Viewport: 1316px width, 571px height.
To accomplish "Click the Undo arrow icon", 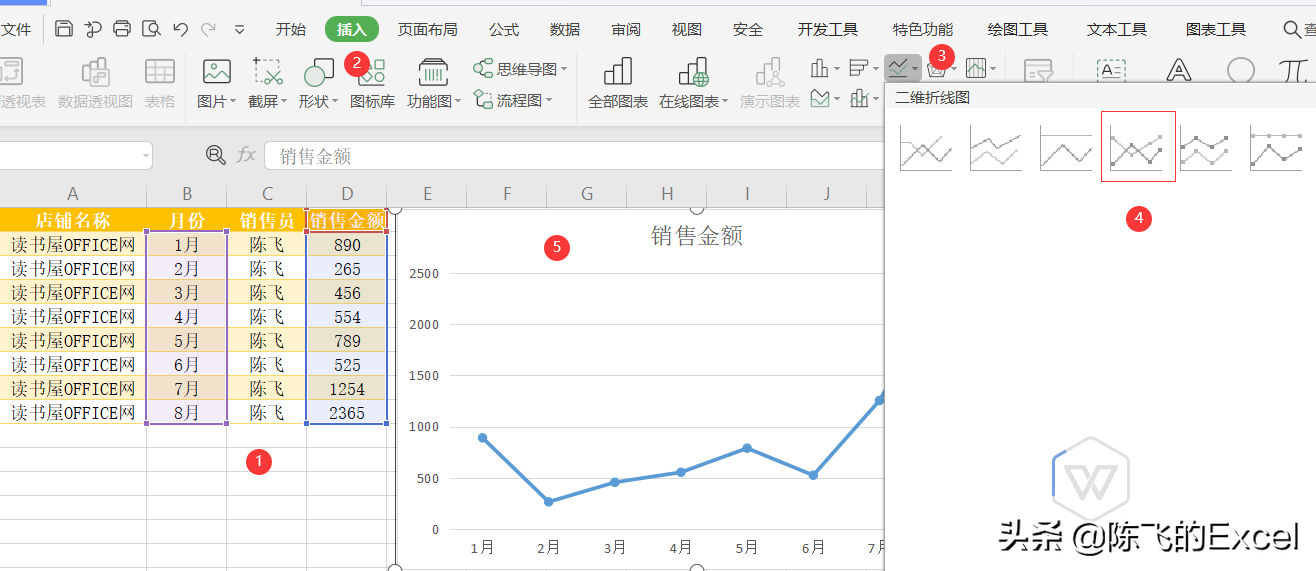I will pos(180,29).
